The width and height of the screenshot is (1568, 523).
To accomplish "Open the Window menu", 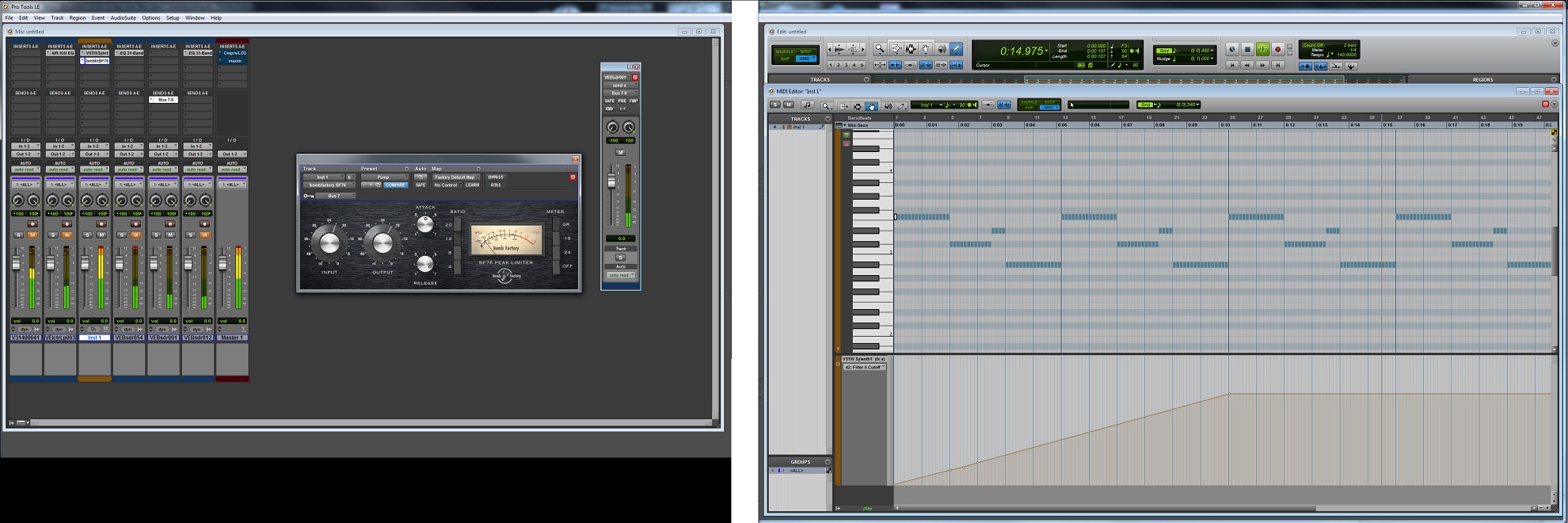I will (x=195, y=17).
